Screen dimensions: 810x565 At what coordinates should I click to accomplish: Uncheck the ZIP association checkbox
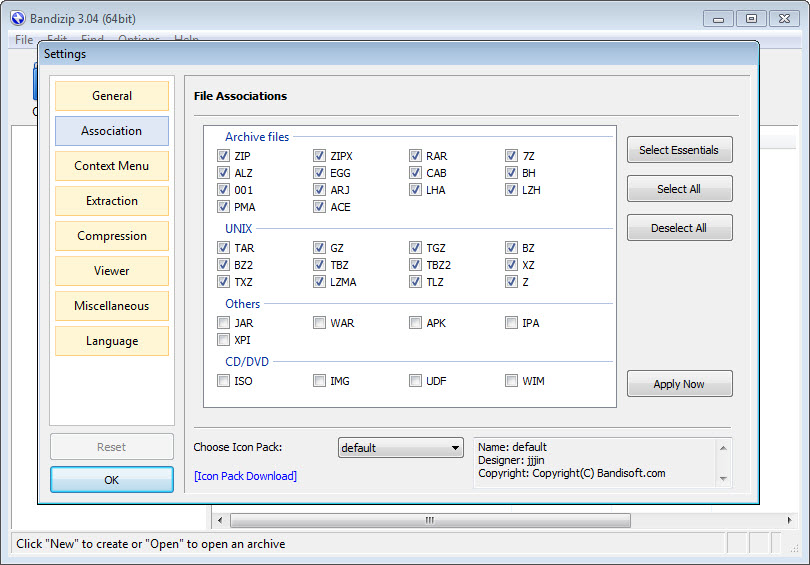click(223, 155)
